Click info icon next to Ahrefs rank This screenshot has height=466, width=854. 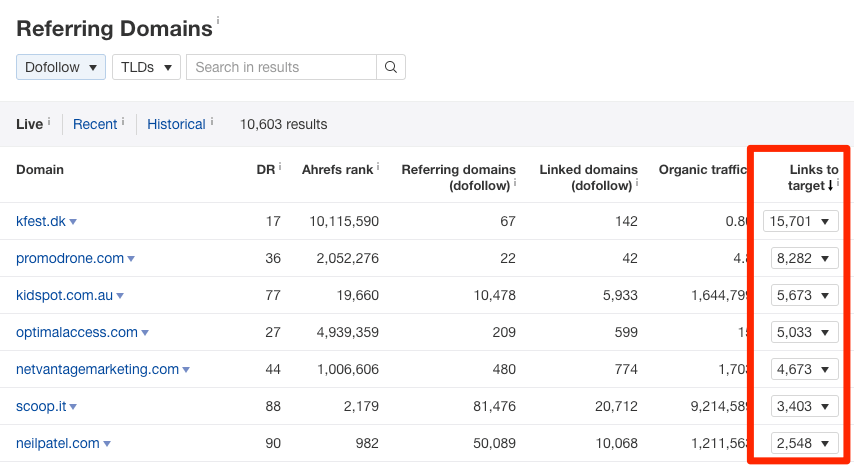[377, 166]
